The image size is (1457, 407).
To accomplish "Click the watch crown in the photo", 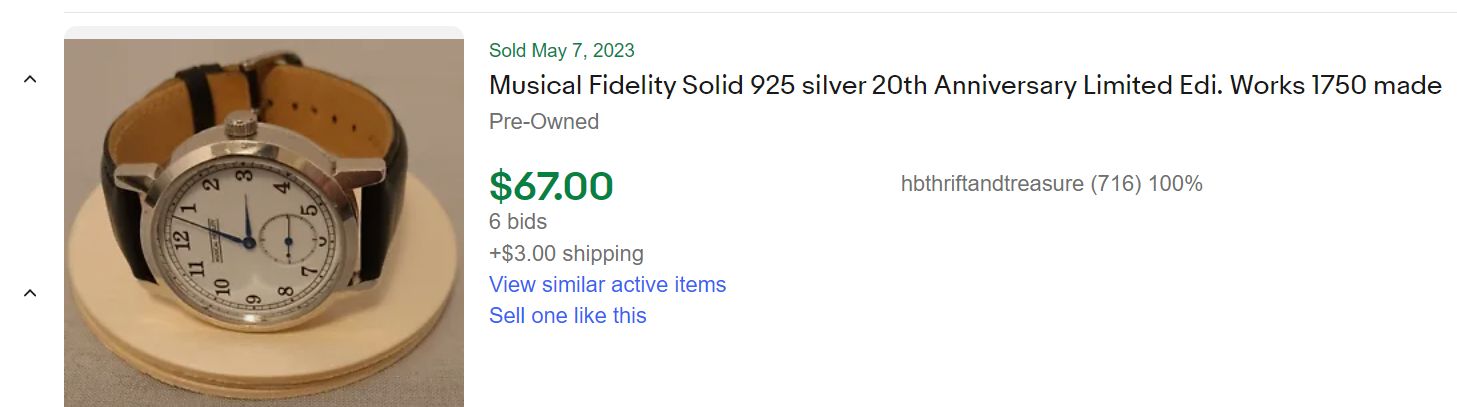I will coord(240,127).
